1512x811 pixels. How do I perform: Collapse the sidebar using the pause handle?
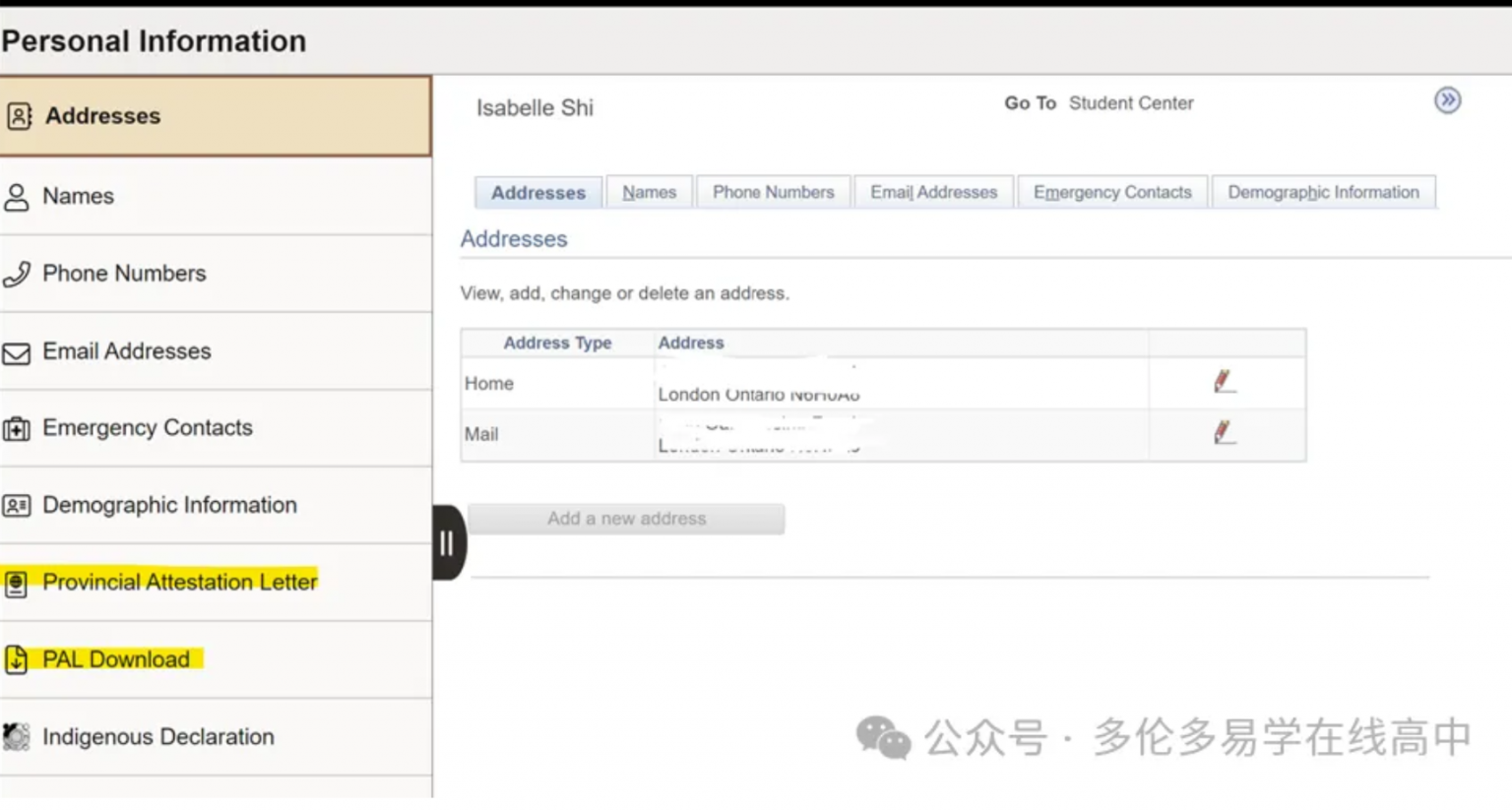[447, 542]
